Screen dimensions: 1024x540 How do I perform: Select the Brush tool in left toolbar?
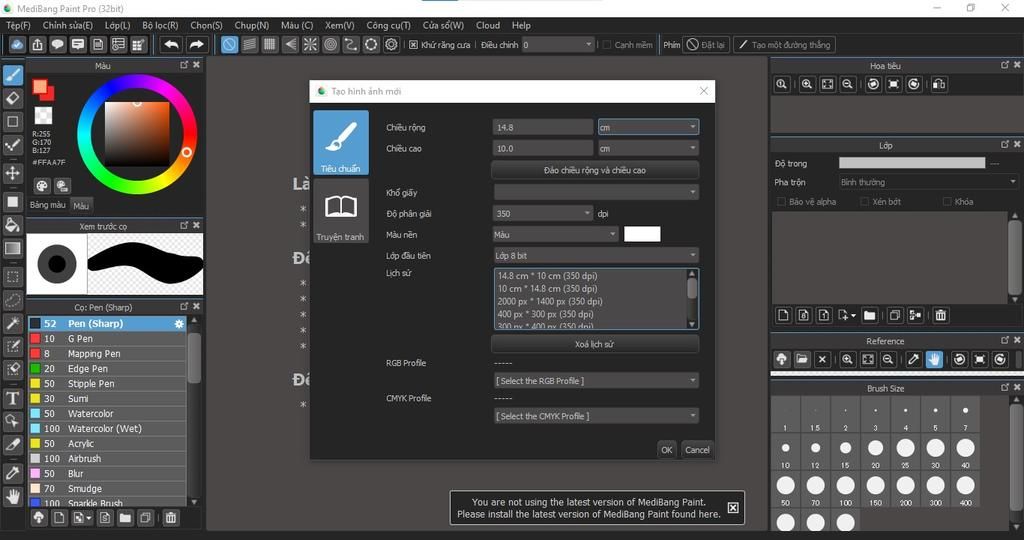tap(12, 74)
